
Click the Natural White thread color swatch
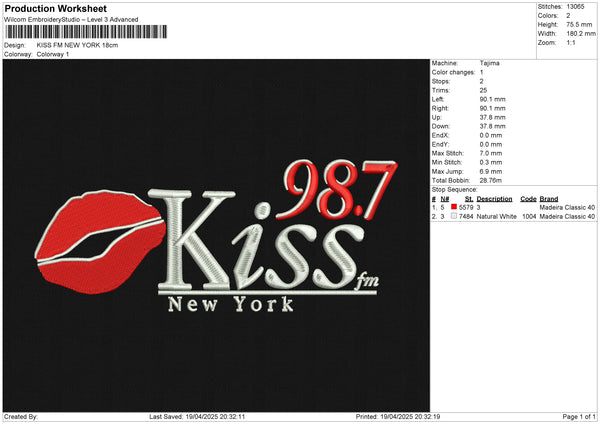tap(454, 216)
